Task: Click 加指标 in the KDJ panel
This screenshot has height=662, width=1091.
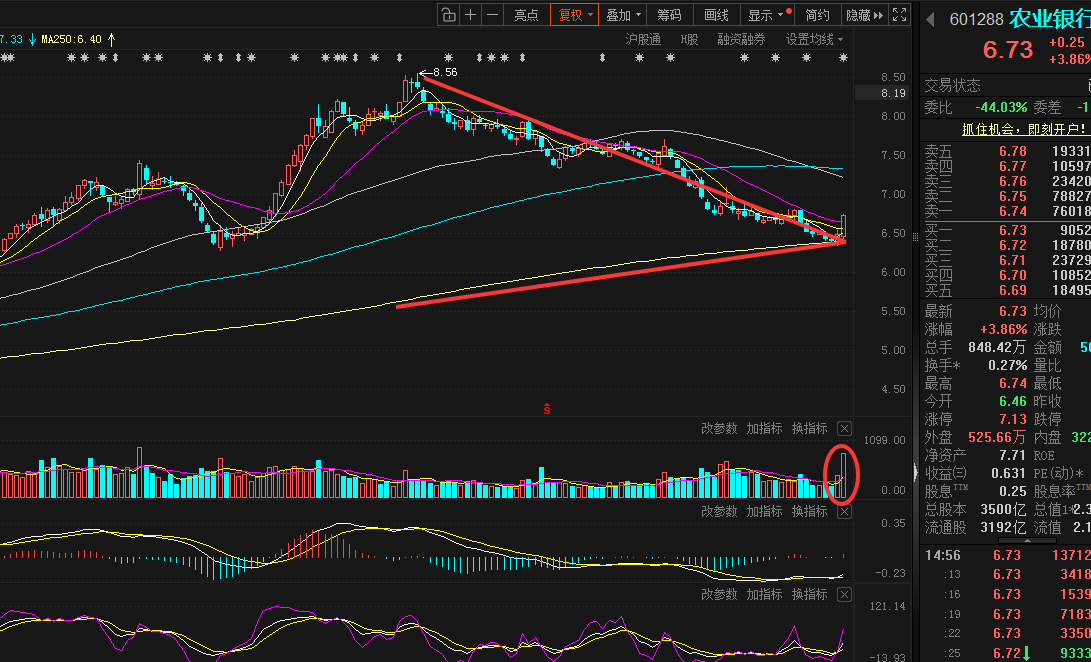Action: [765, 594]
